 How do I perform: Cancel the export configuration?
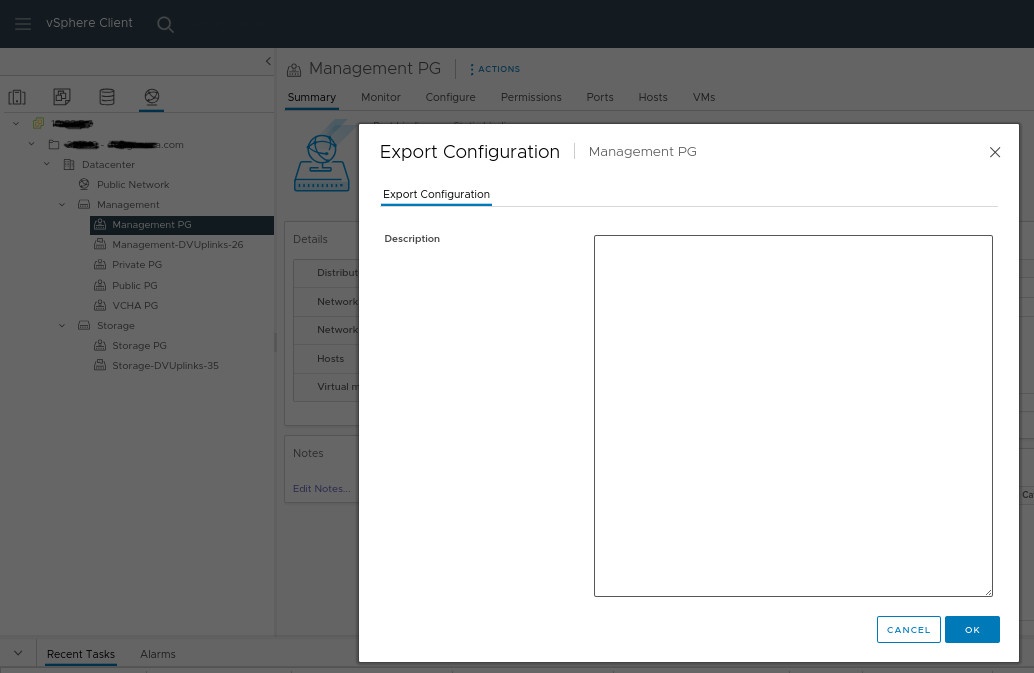908,630
